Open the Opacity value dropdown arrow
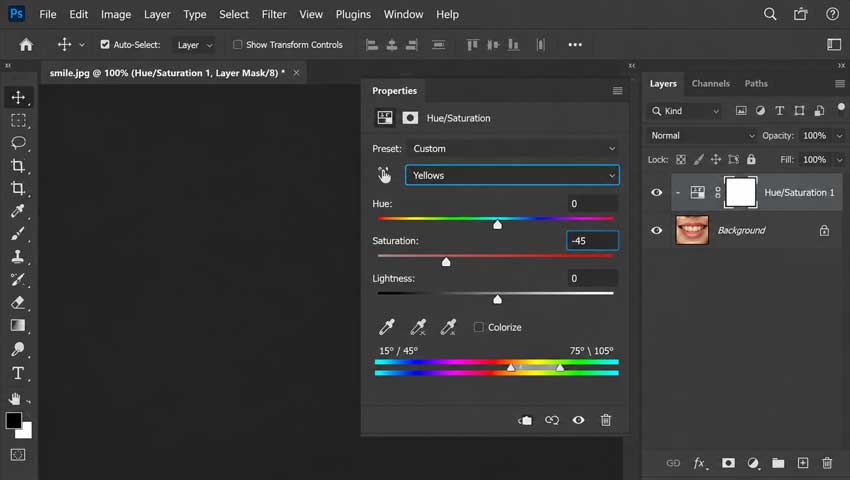 point(839,136)
